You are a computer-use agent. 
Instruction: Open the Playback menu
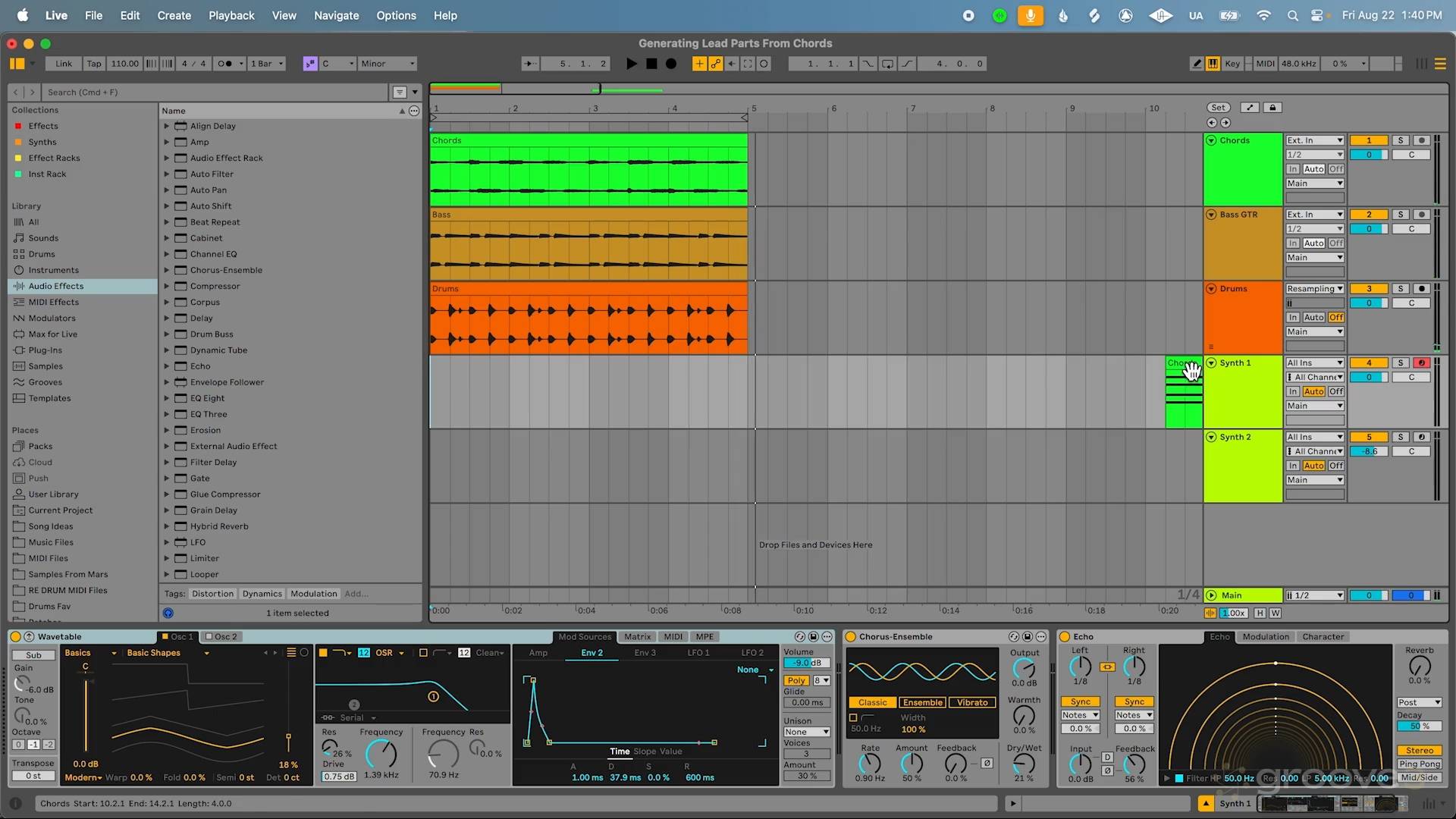click(x=231, y=15)
